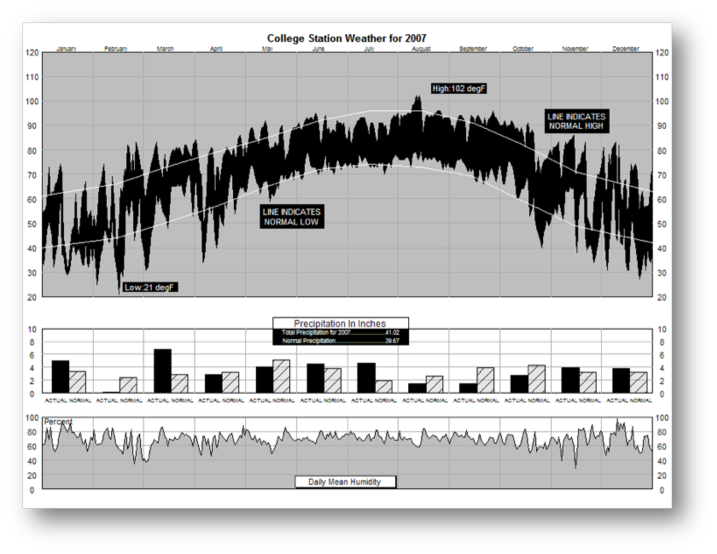Select May's hatched normal precipitation bar

coord(281,377)
